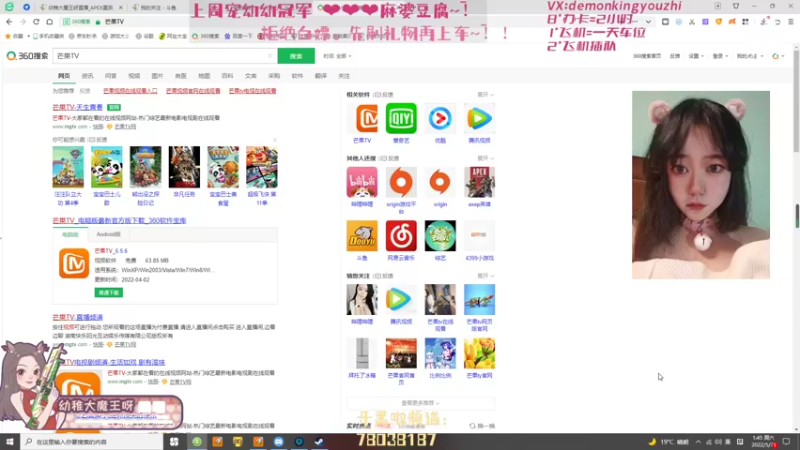
Task: Open the suggested link 芒果视频在线观看入口
Action: [130, 91]
